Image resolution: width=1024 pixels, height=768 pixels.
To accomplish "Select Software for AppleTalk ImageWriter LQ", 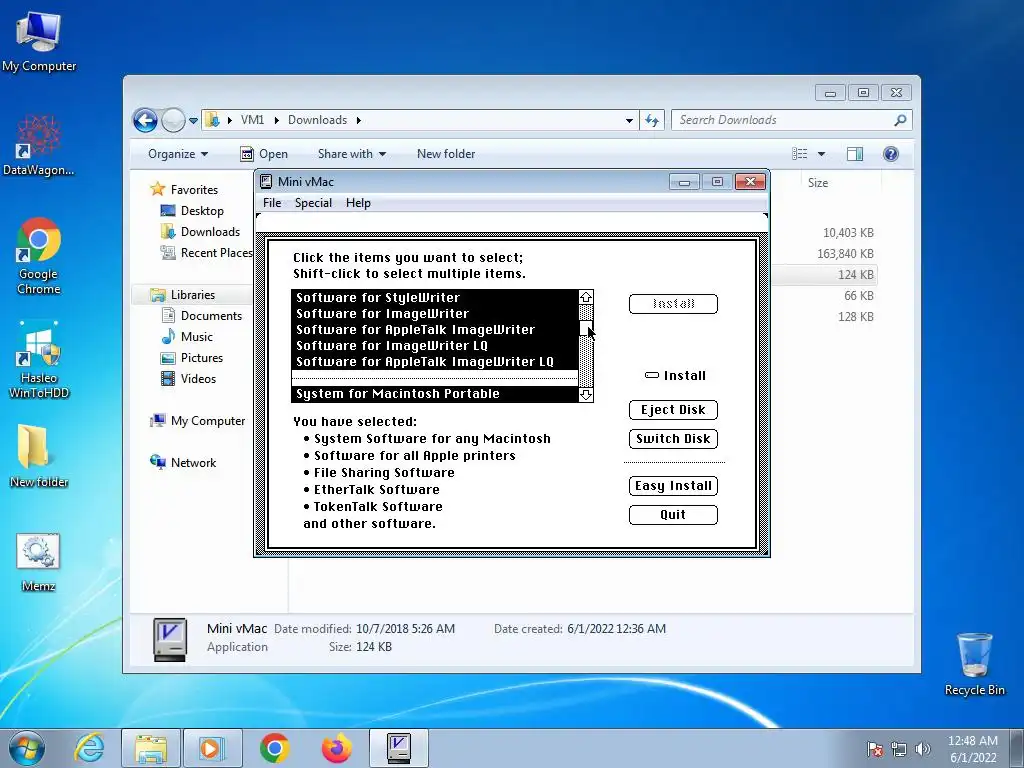I will pos(435,362).
